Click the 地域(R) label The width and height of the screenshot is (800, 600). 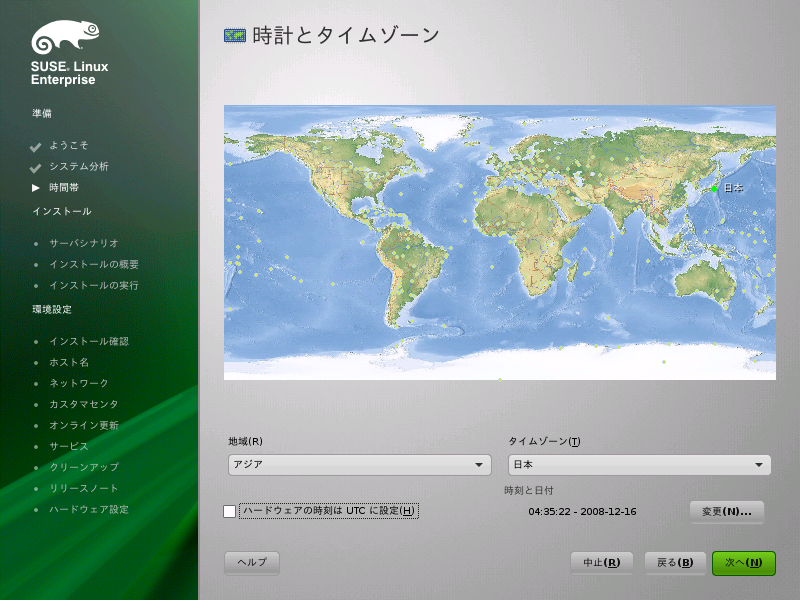(245, 441)
